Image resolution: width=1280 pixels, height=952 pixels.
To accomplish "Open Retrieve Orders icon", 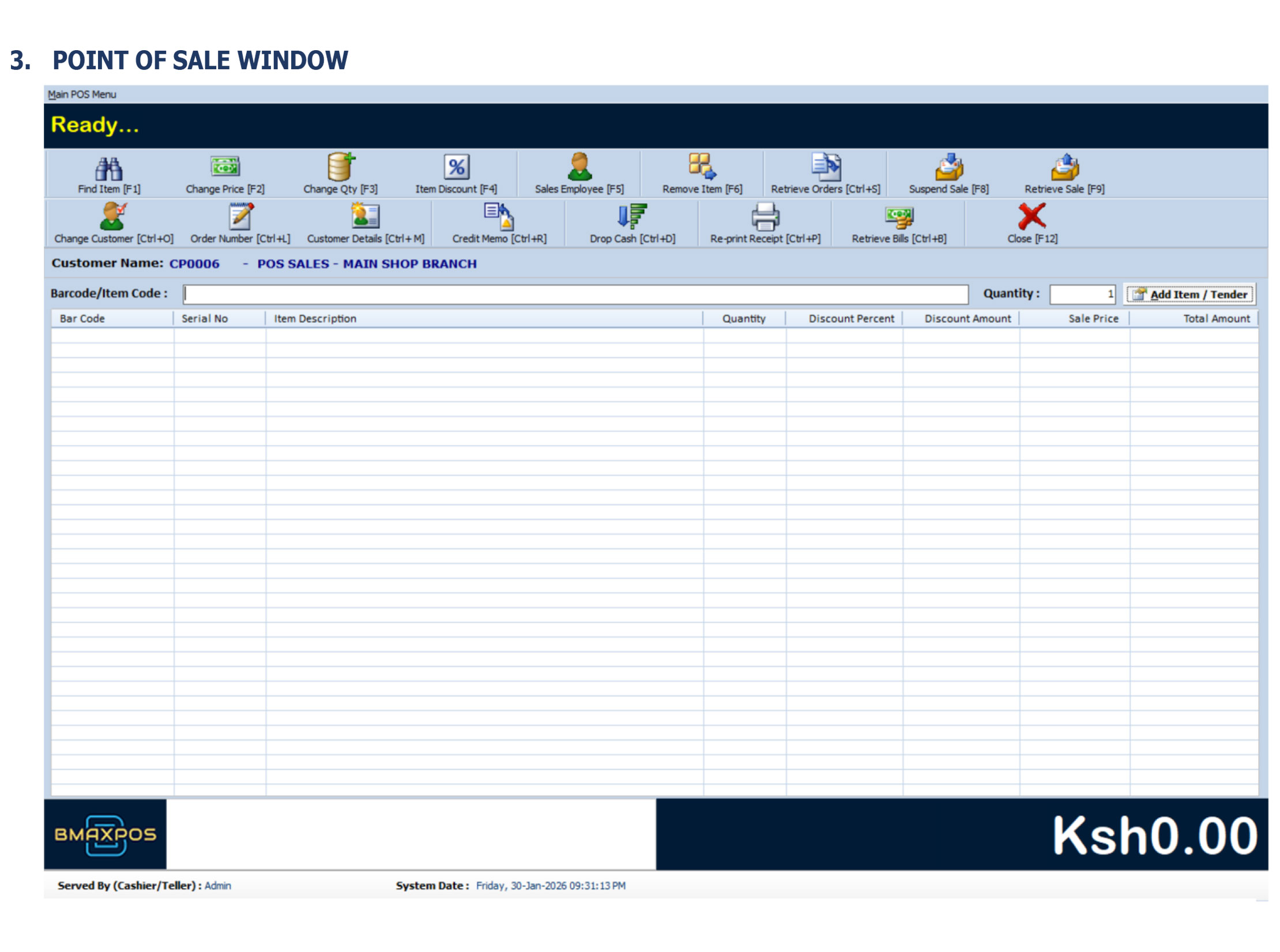I will coord(826,167).
